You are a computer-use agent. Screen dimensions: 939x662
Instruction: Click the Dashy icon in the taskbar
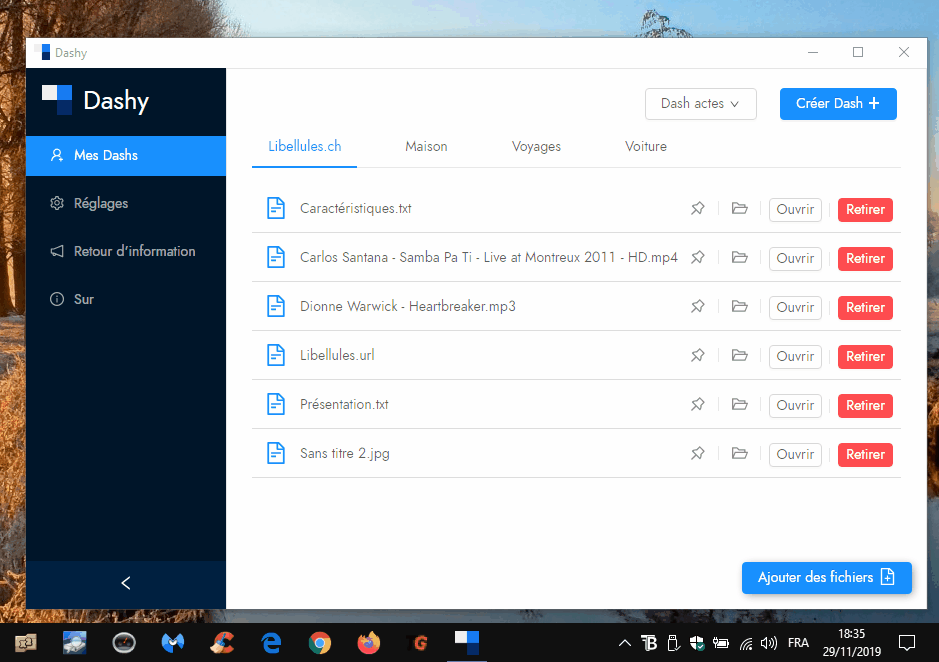tap(467, 642)
